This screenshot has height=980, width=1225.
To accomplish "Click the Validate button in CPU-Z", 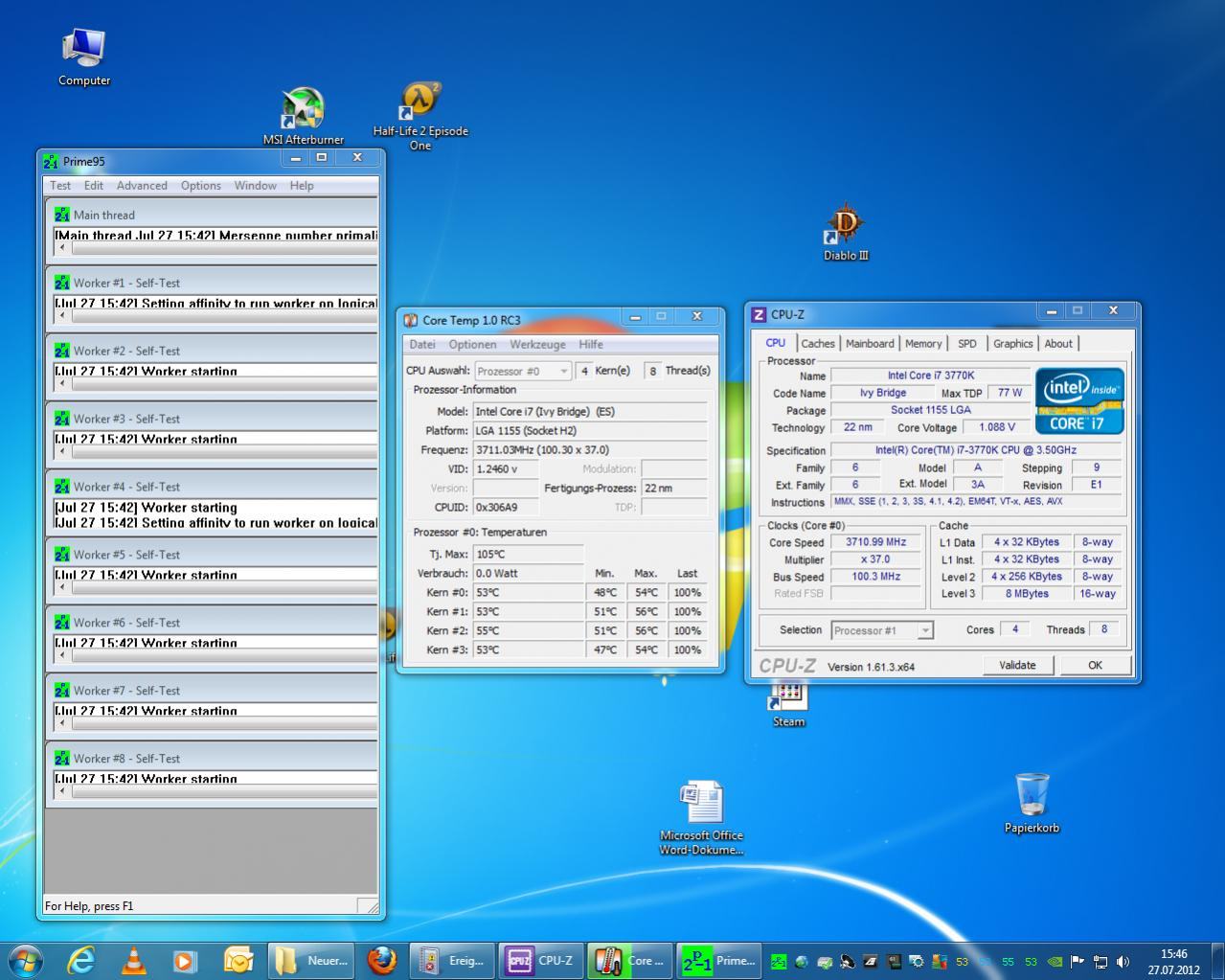I will pos(1017,665).
